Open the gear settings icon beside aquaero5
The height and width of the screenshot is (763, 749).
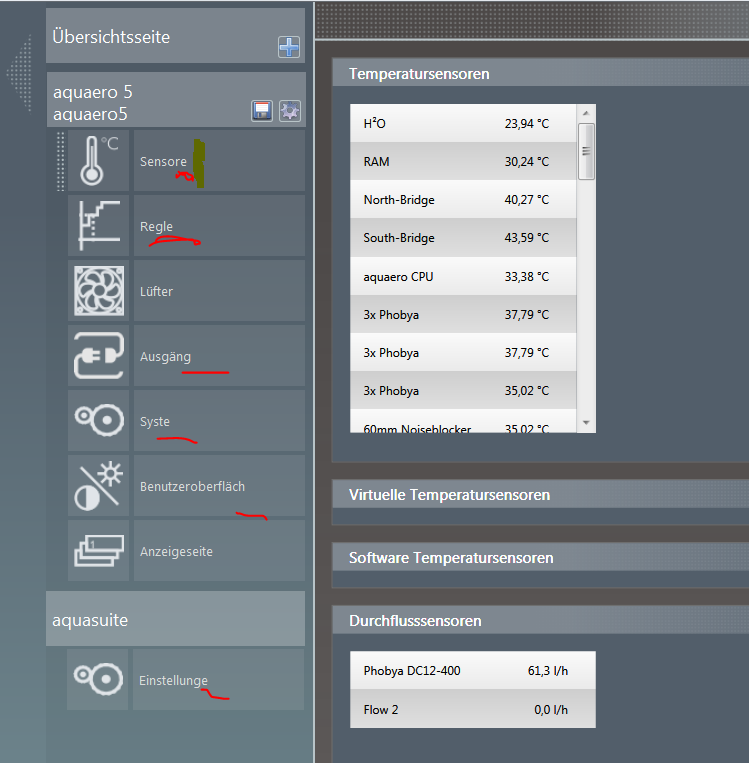click(289, 111)
